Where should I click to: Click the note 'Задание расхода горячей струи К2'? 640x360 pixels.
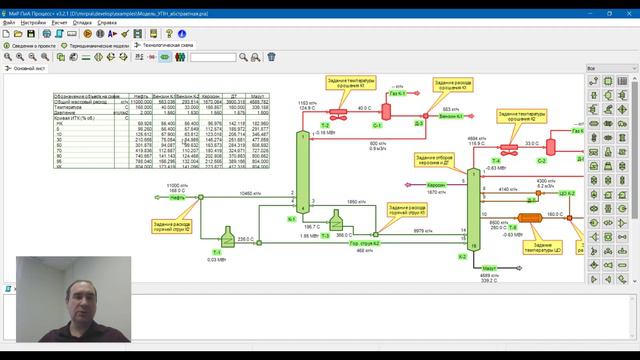point(171,227)
